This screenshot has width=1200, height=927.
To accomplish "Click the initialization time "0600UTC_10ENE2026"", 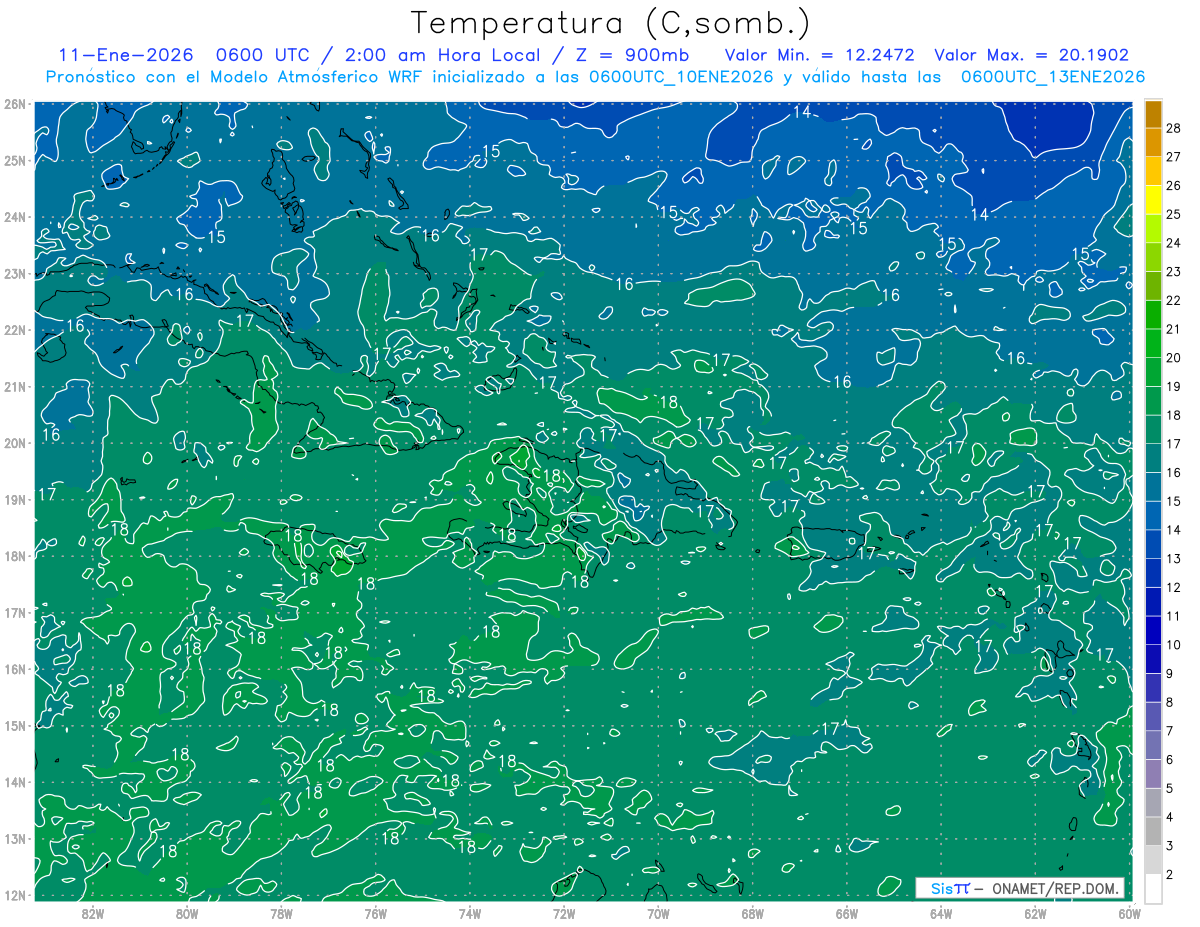I will click(x=681, y=77).
